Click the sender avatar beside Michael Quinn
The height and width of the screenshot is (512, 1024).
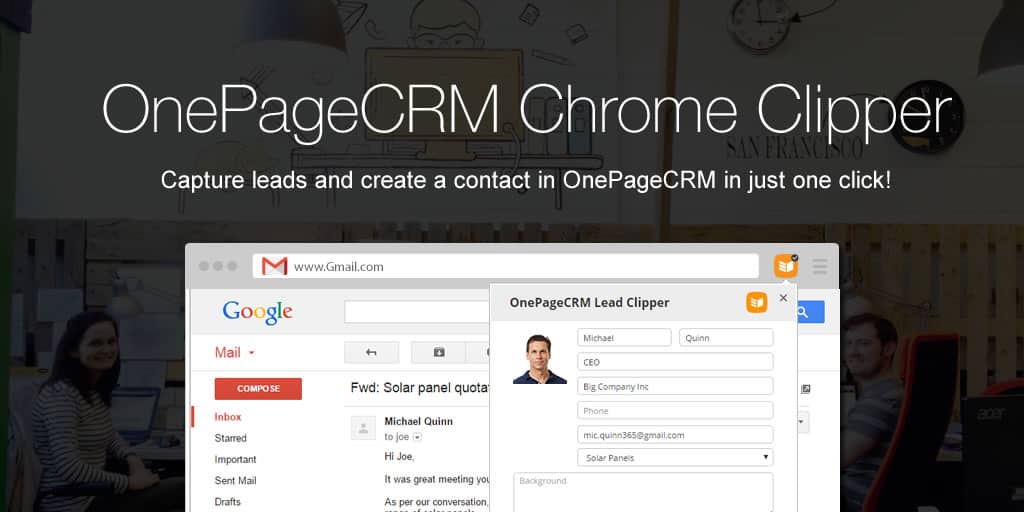363,428
